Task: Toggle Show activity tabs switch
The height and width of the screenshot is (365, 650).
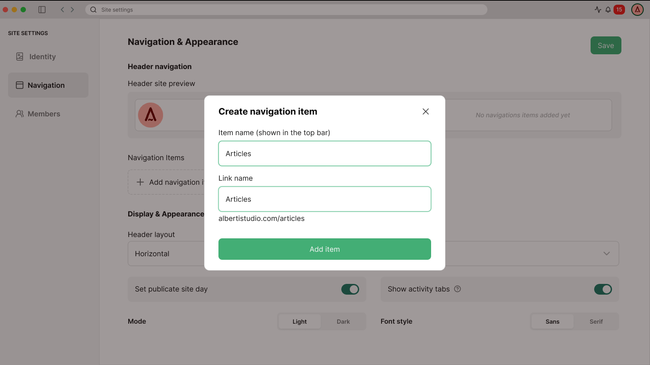Action: tap(603, 289)
